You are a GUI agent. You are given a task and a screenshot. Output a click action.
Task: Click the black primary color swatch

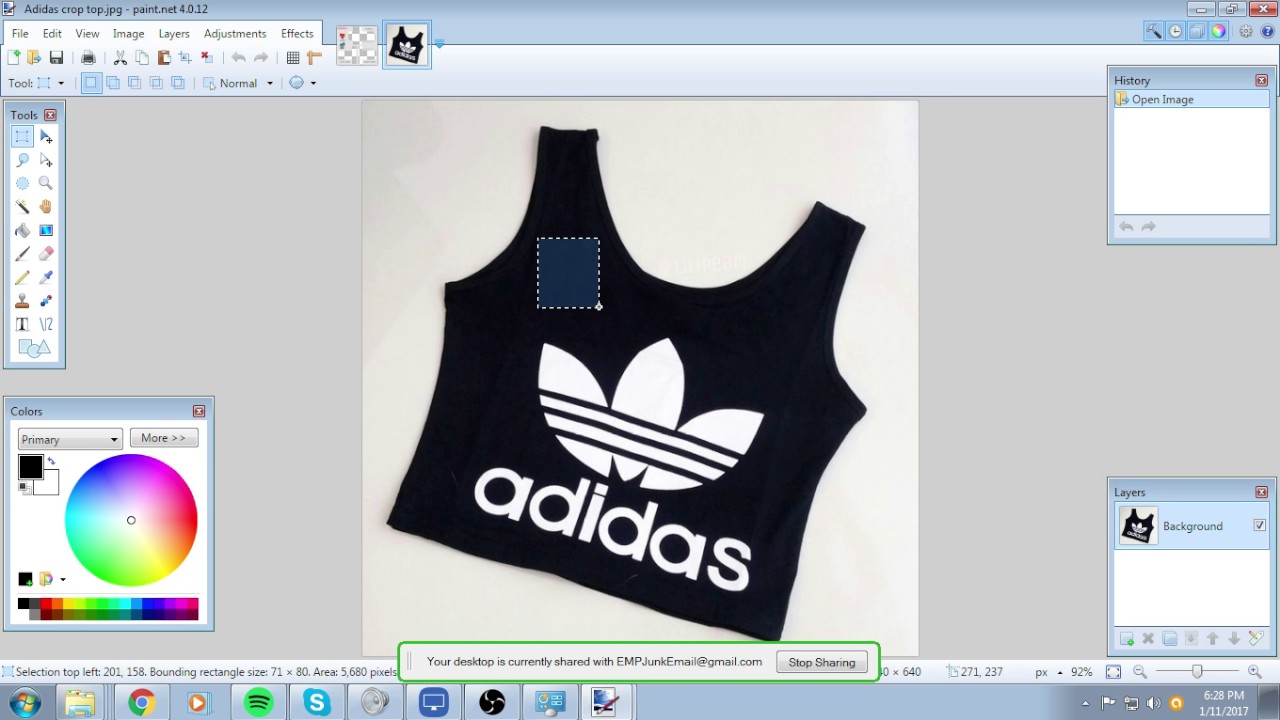30,467
